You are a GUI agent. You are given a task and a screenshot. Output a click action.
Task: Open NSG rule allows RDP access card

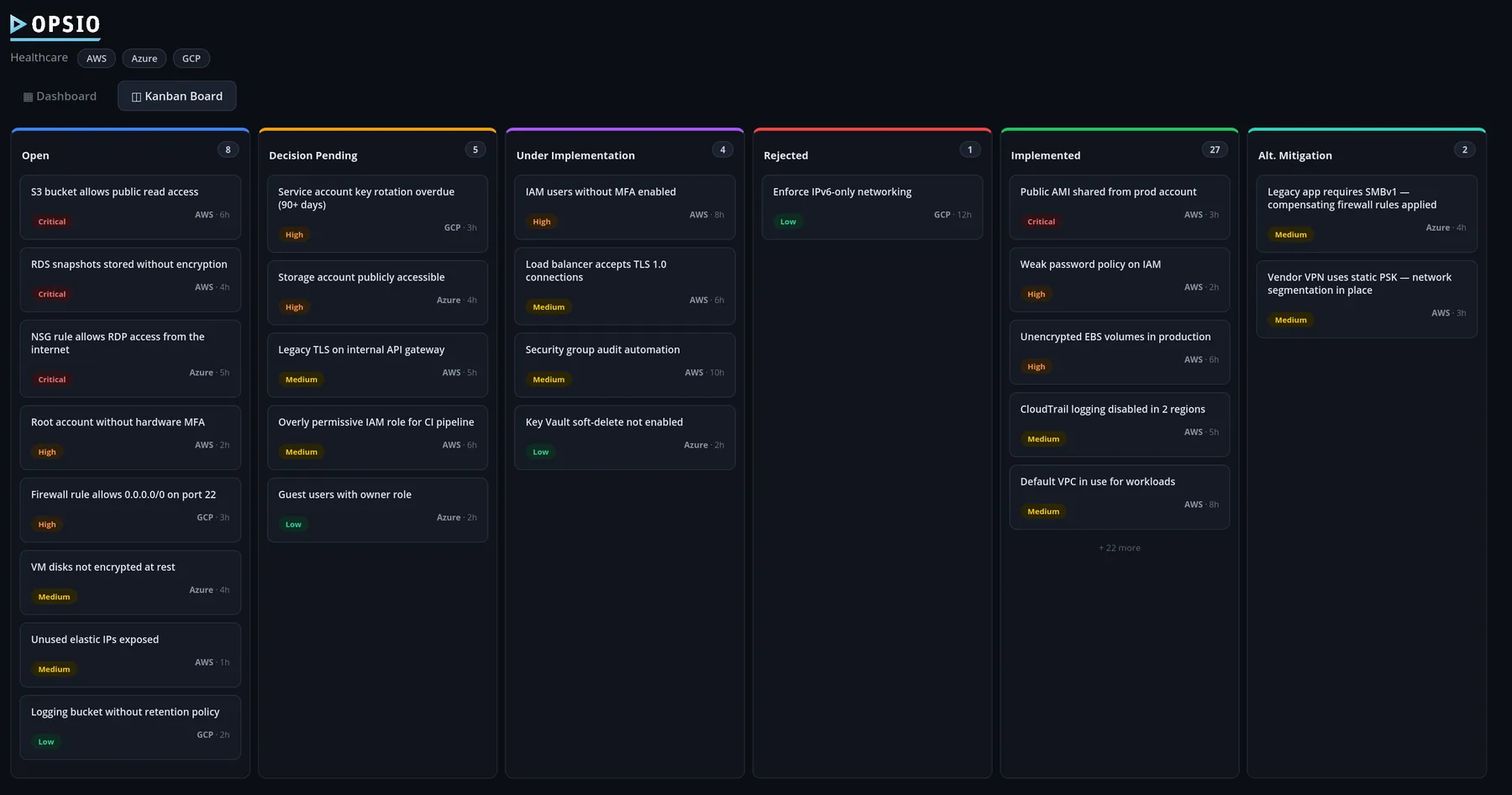[x=130, y=358]
